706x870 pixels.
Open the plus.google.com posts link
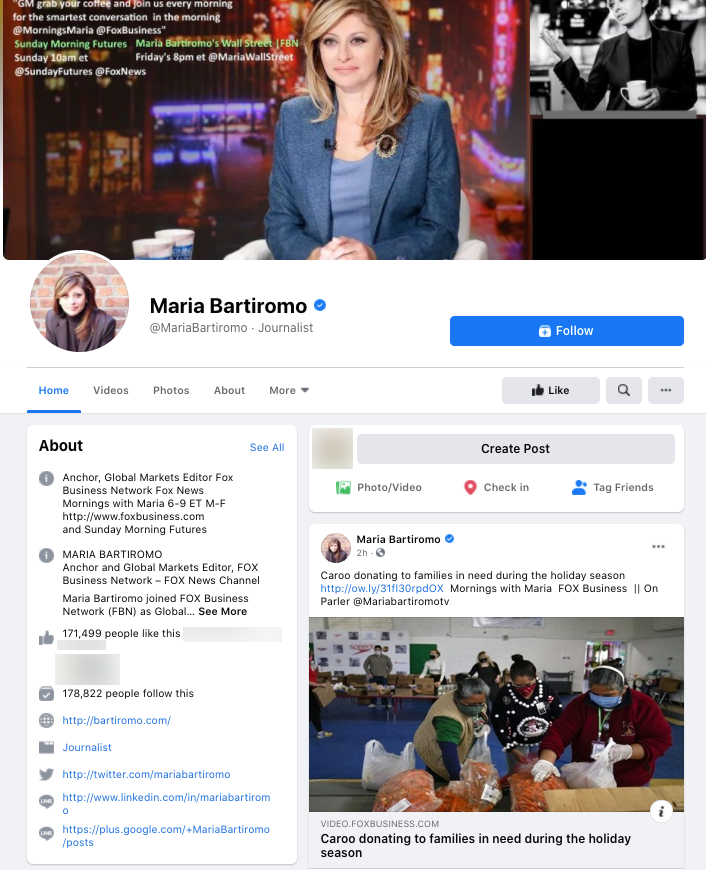click(x=166, y=836)
